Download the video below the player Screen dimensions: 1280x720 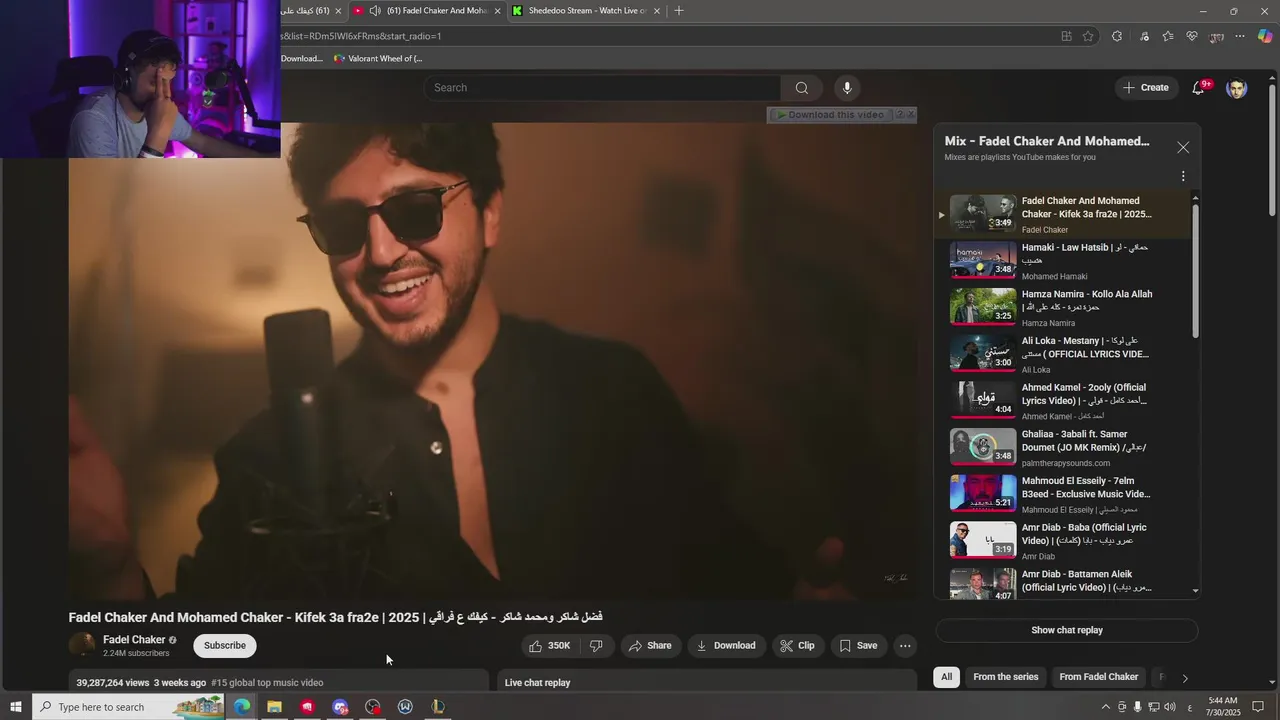[x=726, y=646]
